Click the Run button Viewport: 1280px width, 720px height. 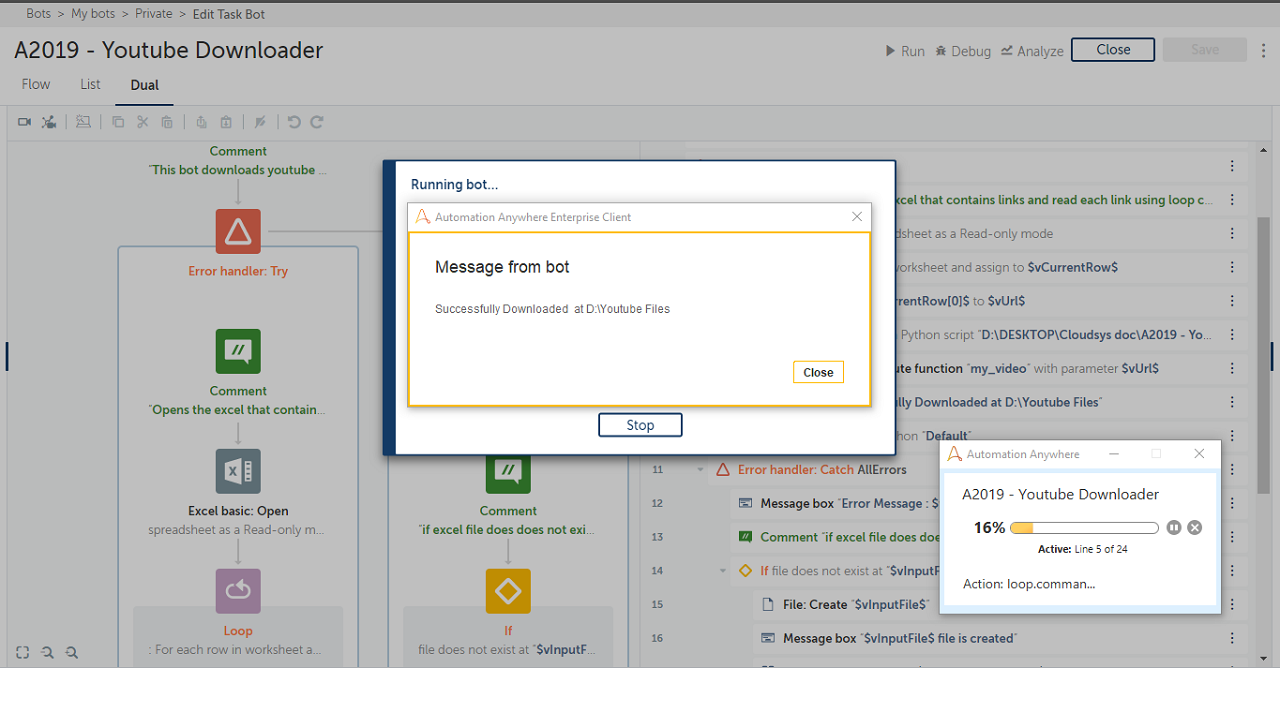pos(905,51)
